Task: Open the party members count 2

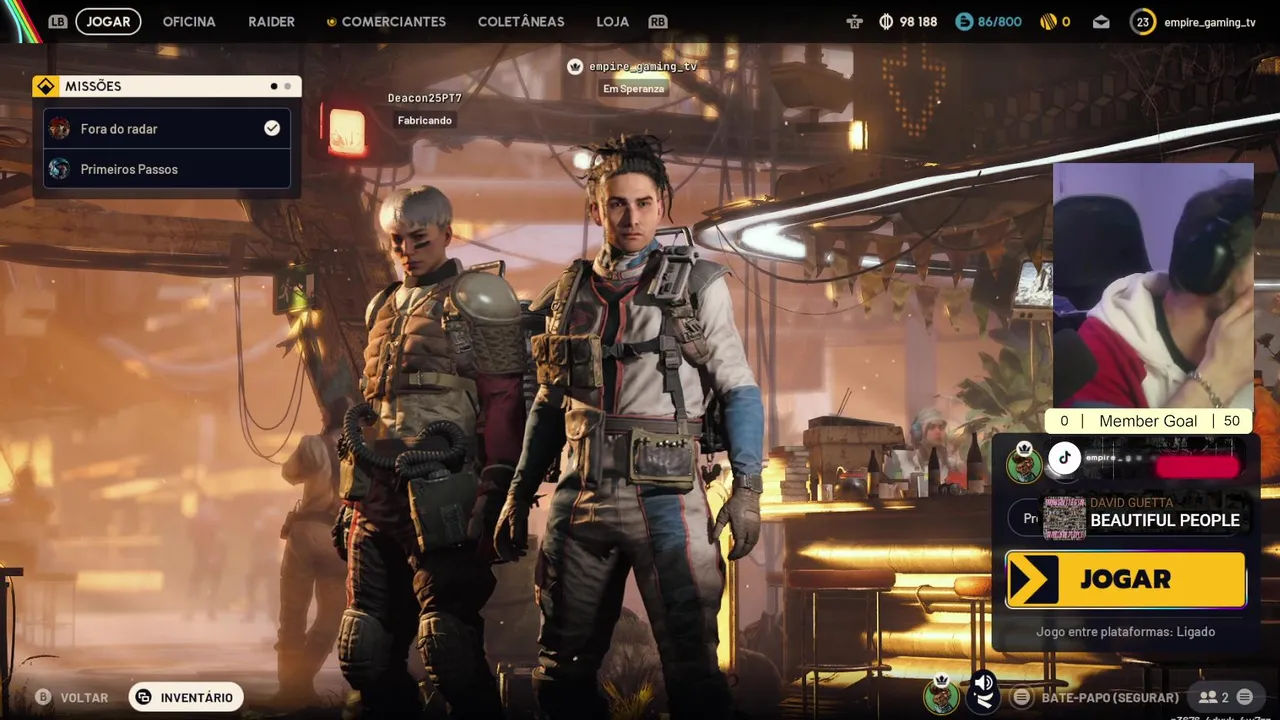Action: point(1214,697)
